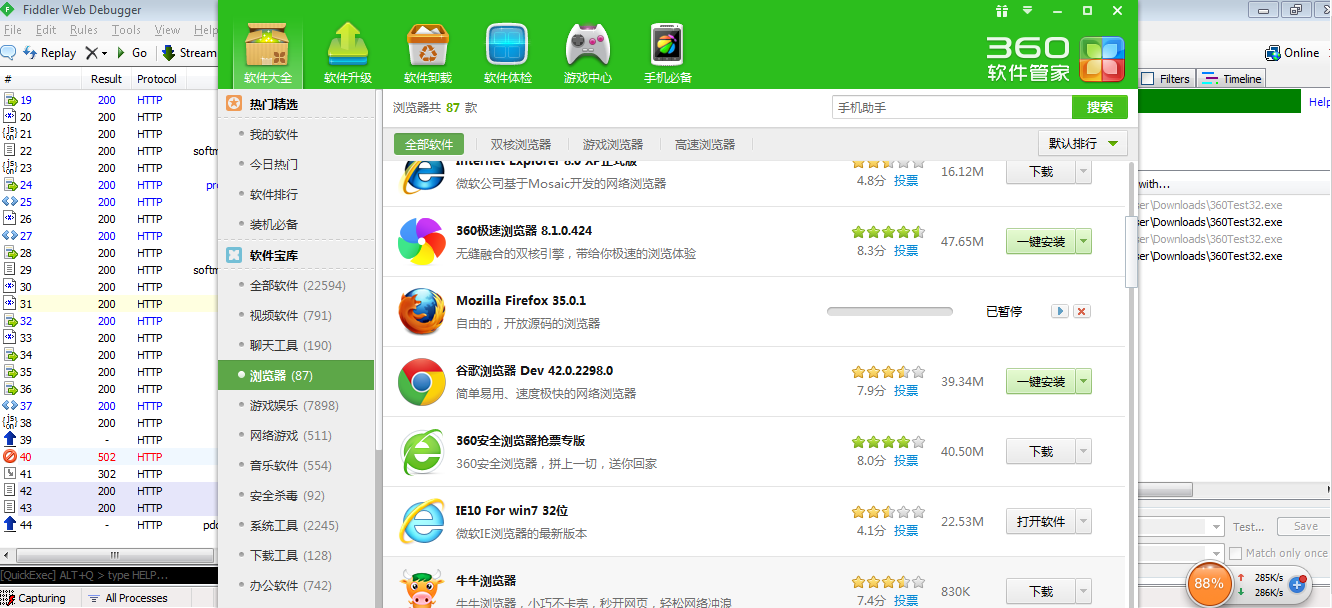The width and height of the screenshot is (1332, 608).
Task: Cancel the Firefox download with red X
Action: click(1081, 311)
